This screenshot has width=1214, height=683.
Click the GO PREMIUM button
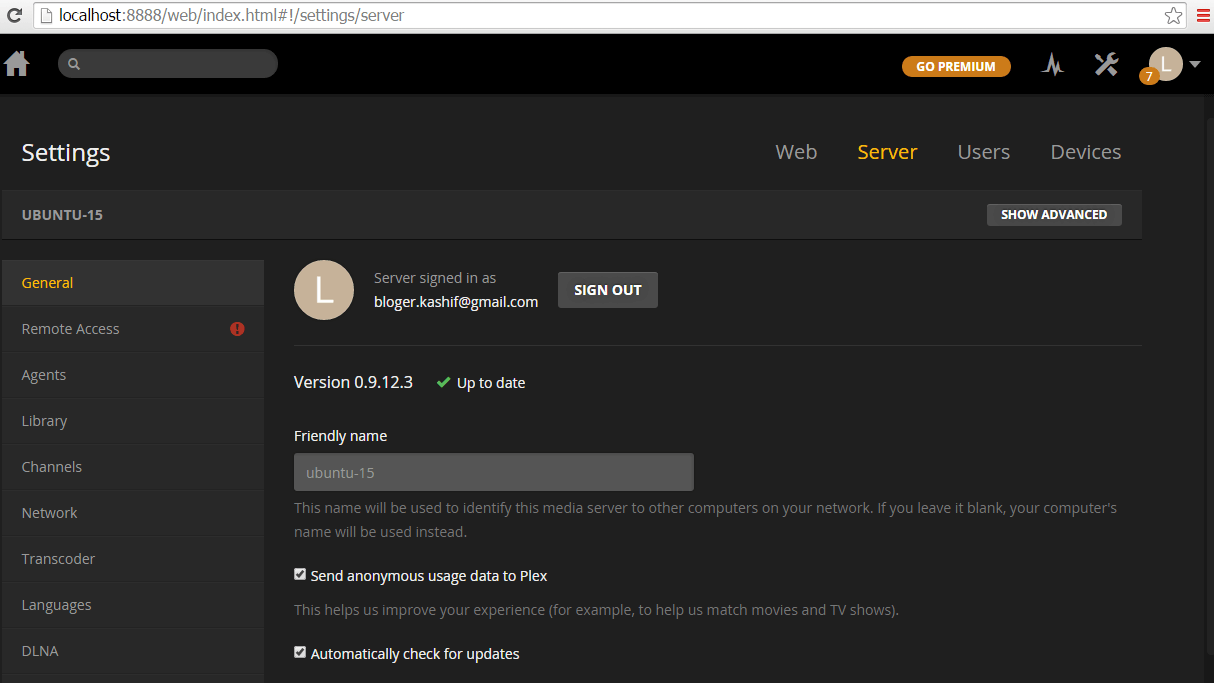pyautogui.click(x=955, y=66)
